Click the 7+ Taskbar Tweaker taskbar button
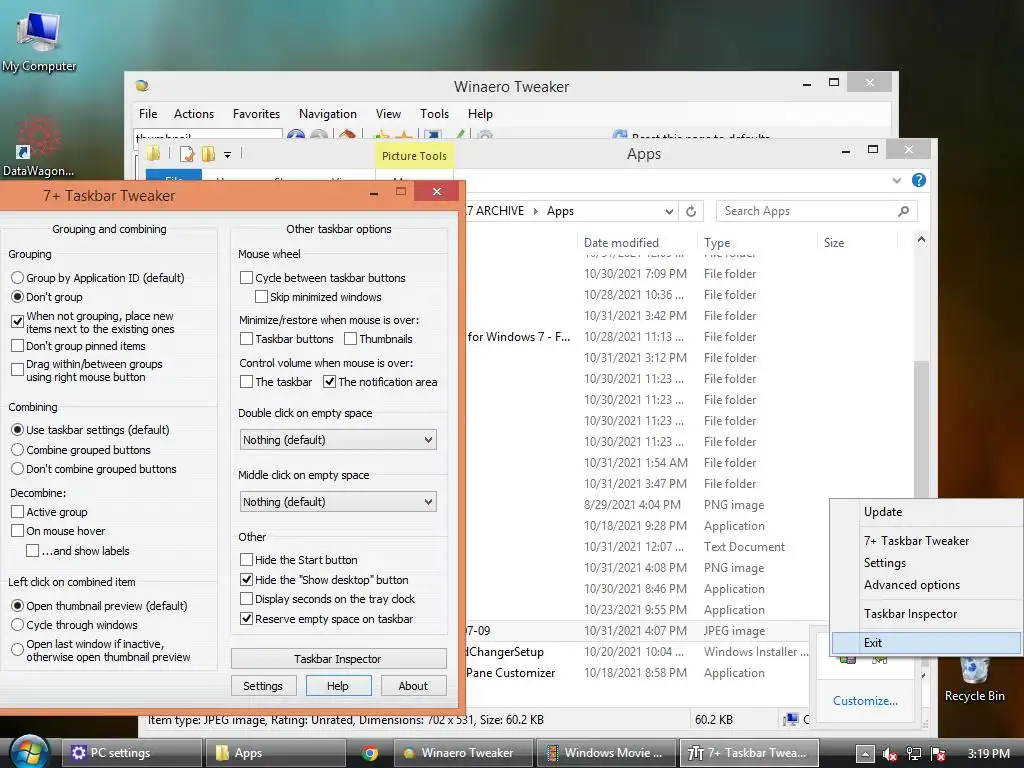This screenshot has width=1024, height=768. coord(748,753)
